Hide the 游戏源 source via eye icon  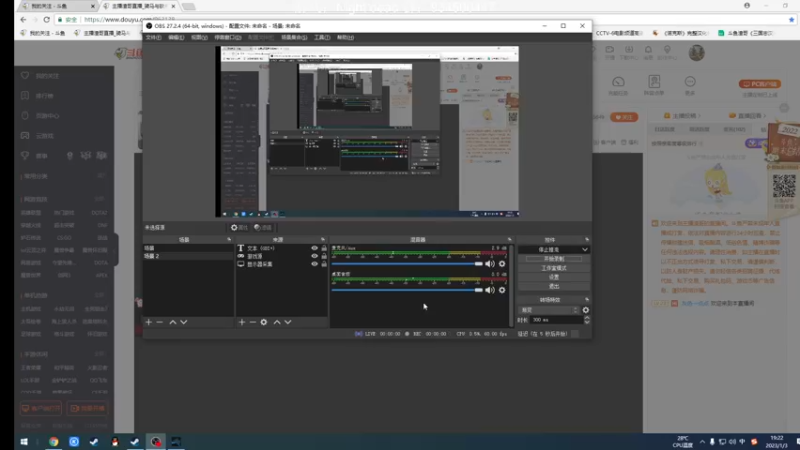coord(314,256)
